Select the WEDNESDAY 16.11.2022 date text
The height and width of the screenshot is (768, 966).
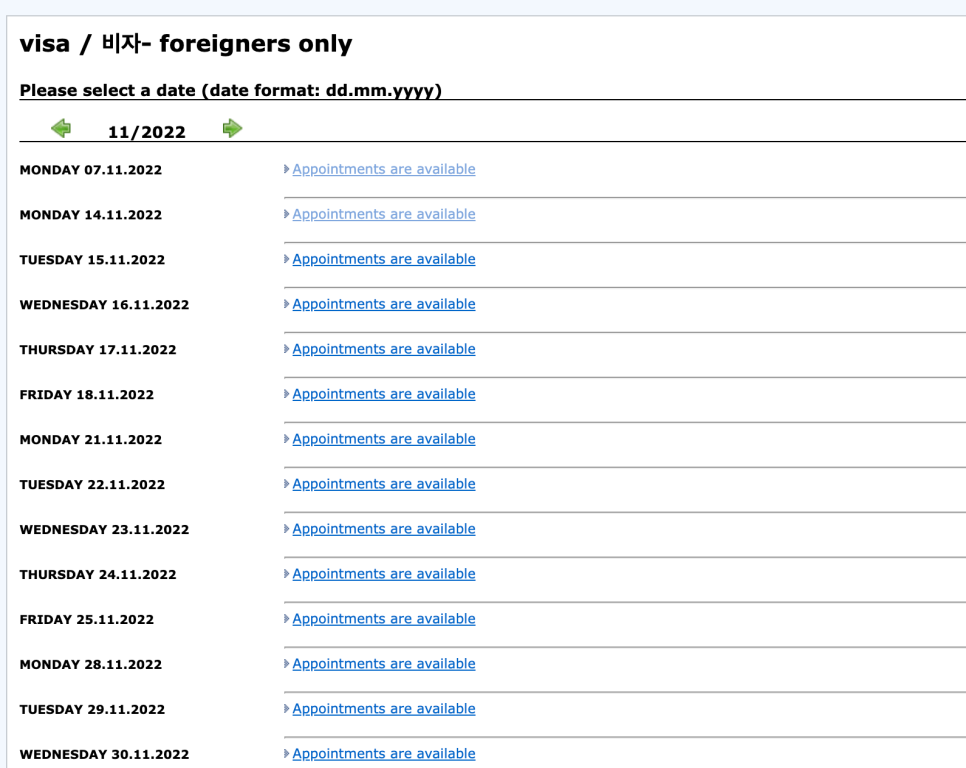point(104,305)
